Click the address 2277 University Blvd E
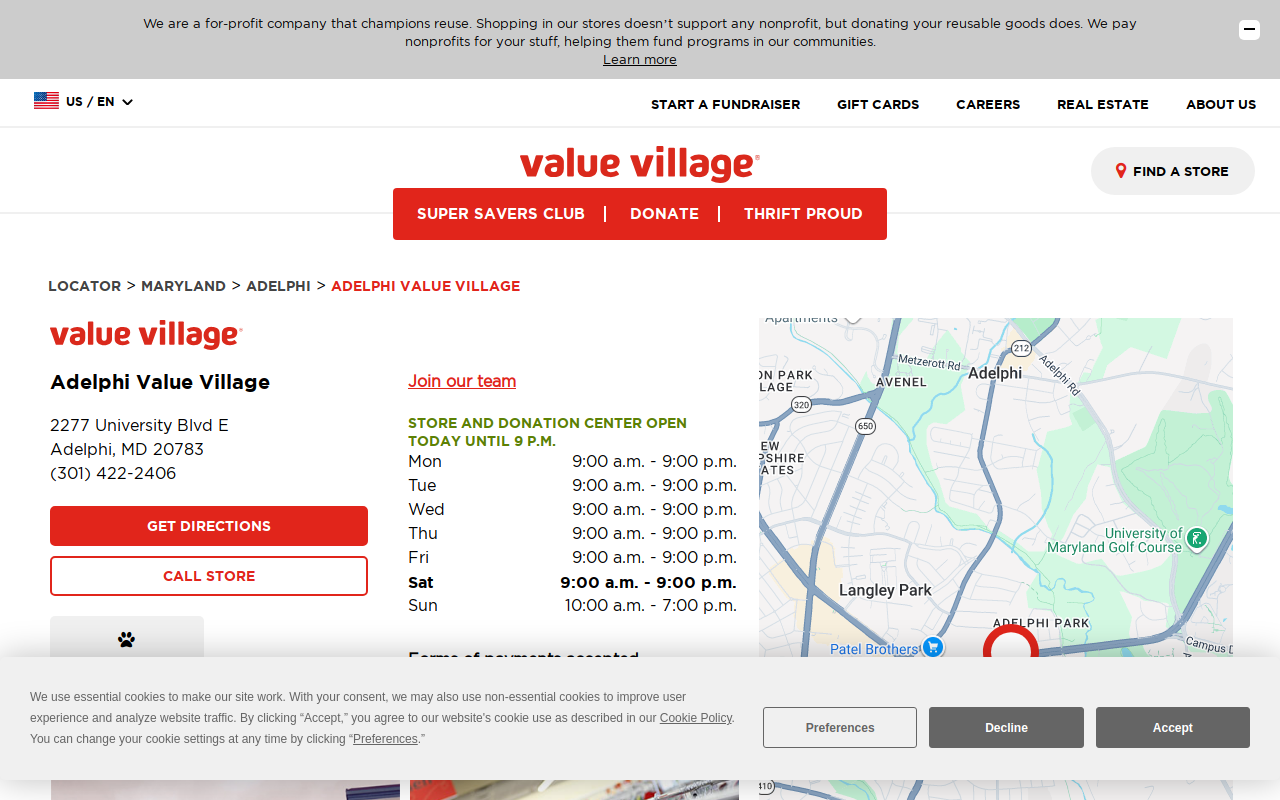1280x800 pixels. 139,425
